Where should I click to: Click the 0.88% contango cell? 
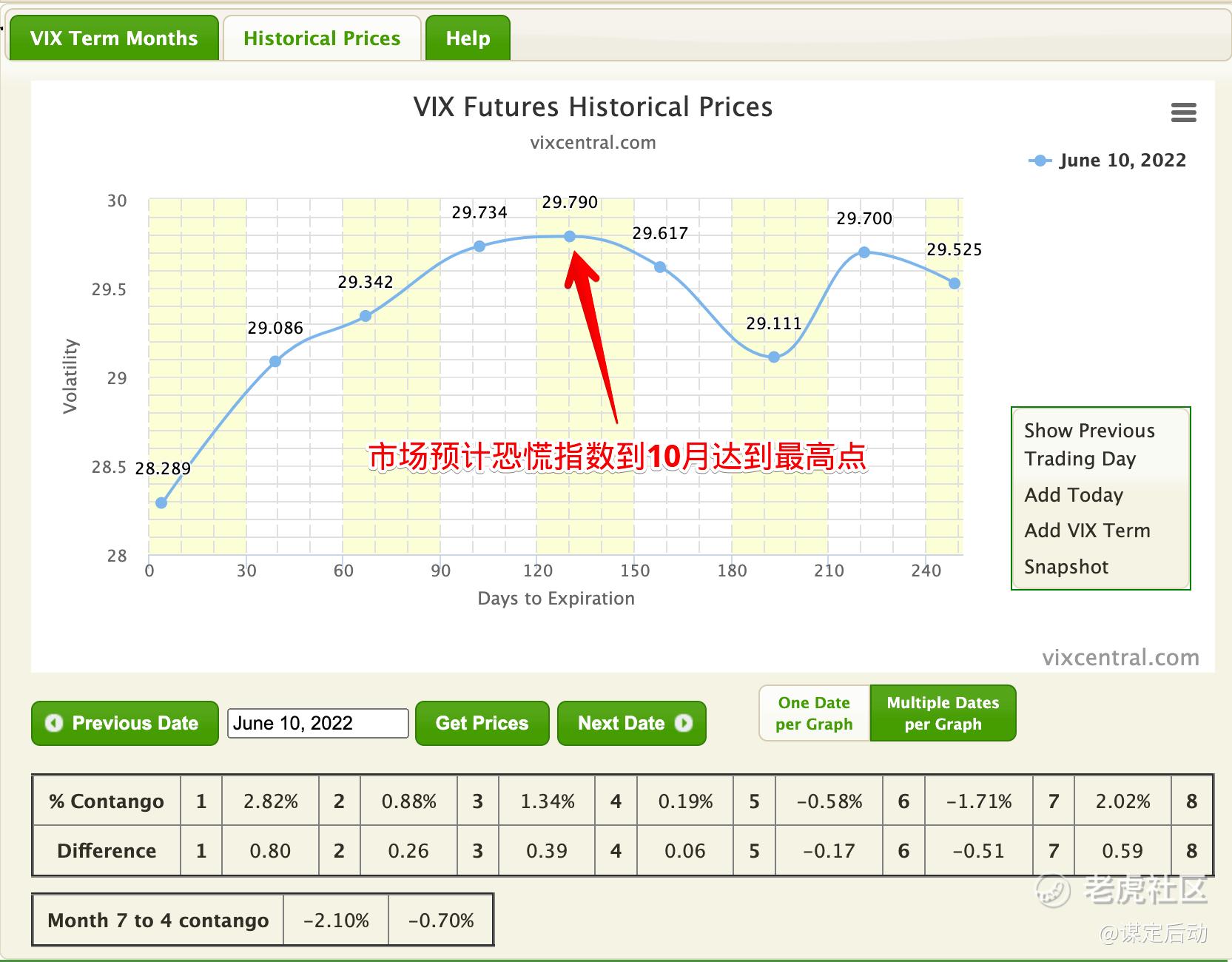coord(408,801)
